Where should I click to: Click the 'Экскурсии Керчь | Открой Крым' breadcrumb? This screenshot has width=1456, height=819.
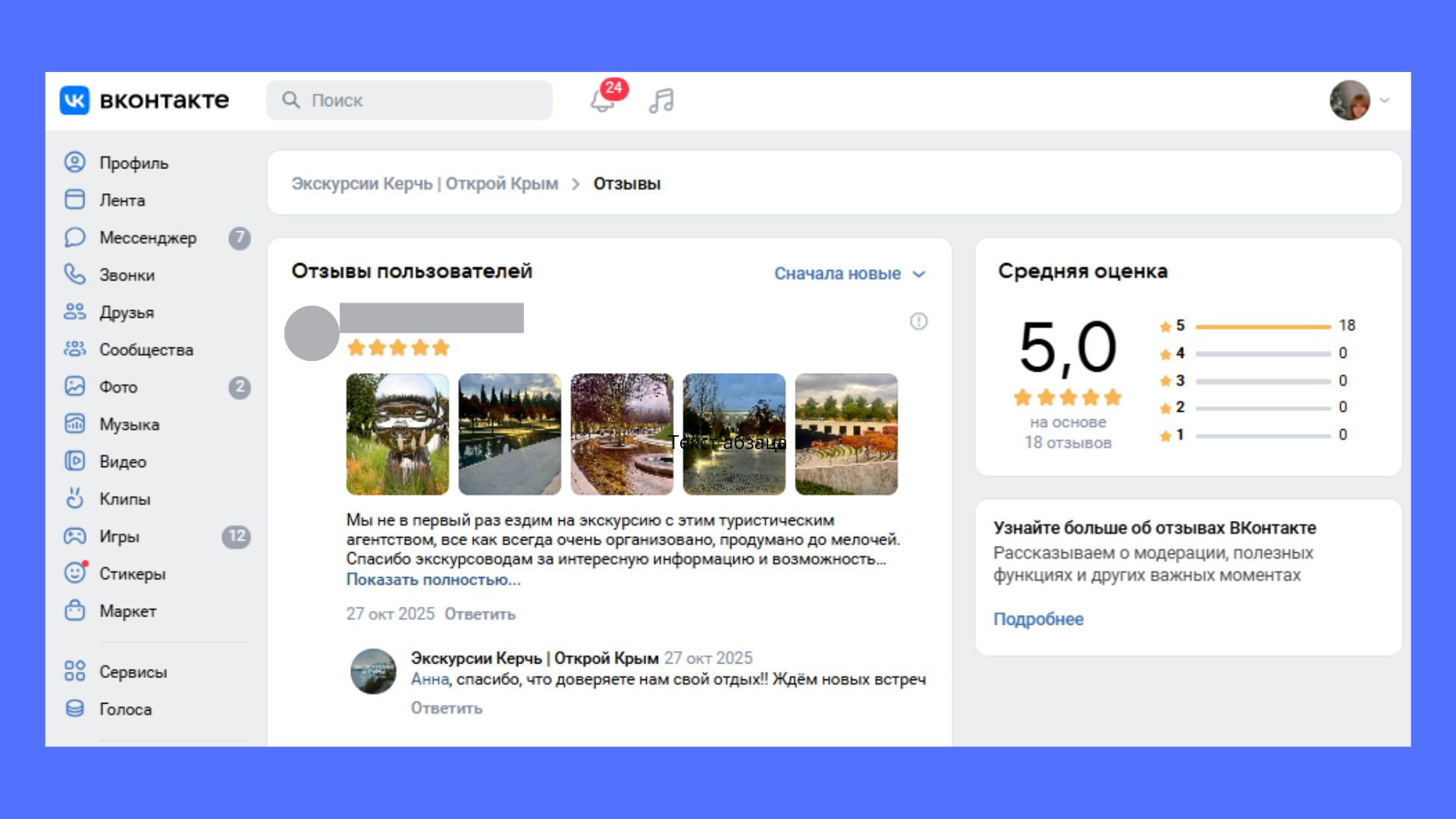pos(425,184)
